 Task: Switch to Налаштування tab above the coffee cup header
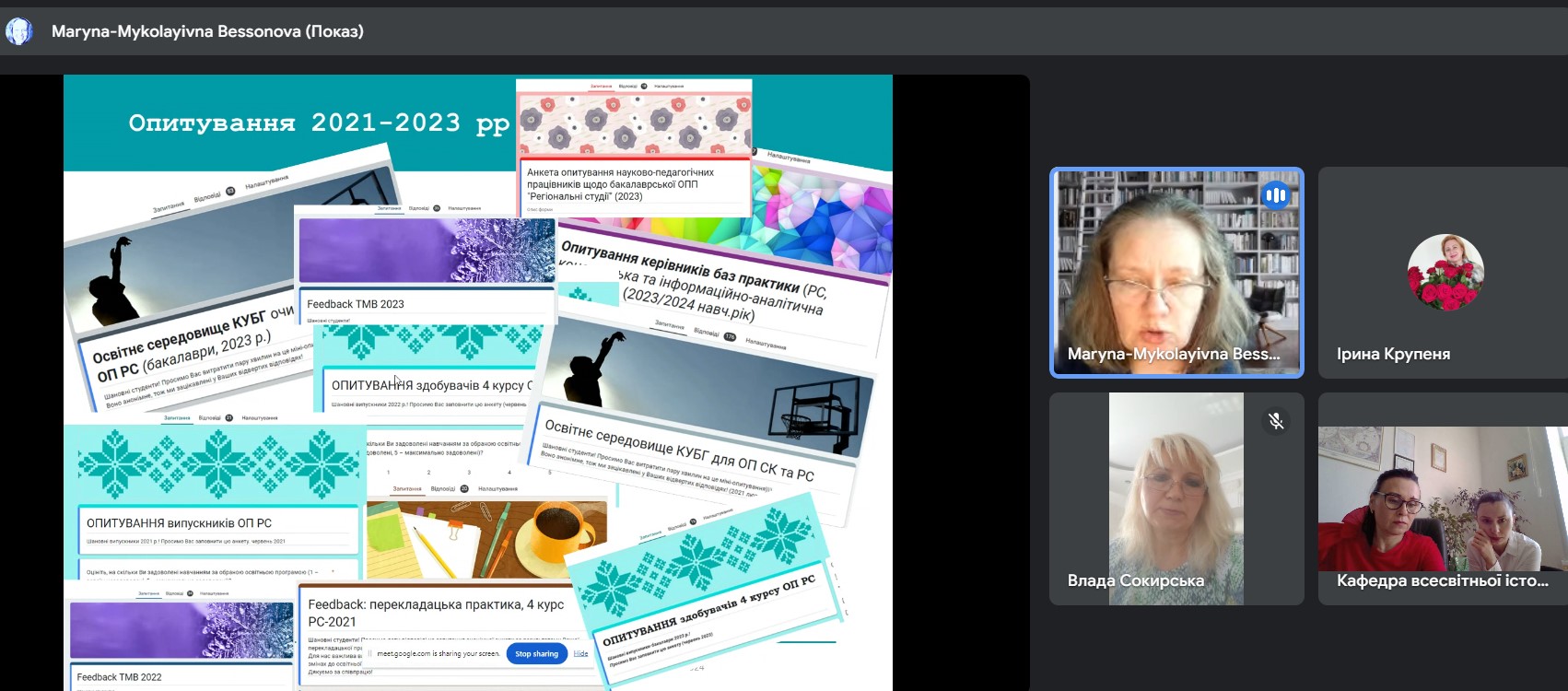click(497, 488)
